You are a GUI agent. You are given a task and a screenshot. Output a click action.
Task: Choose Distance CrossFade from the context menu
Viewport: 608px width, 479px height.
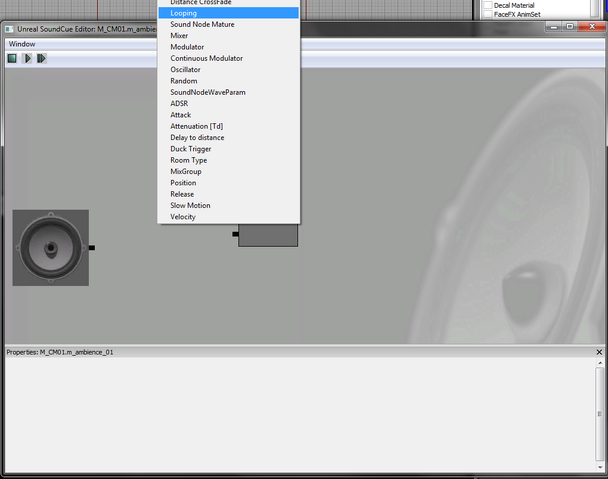(x=229, y=3)
